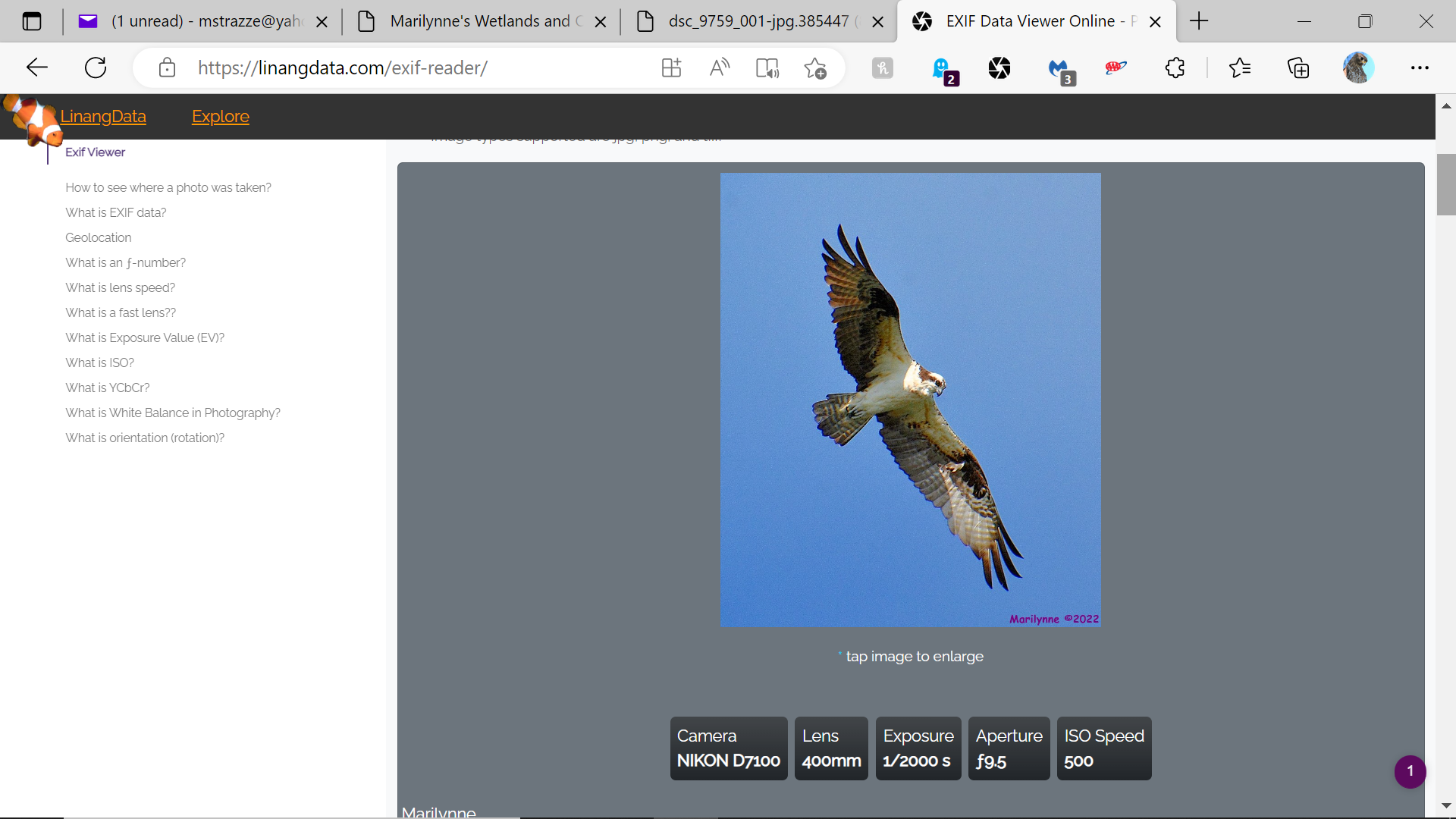Open Read Aloud from address bar
This screenshot has width=1456, height=819.
point(720,68)
